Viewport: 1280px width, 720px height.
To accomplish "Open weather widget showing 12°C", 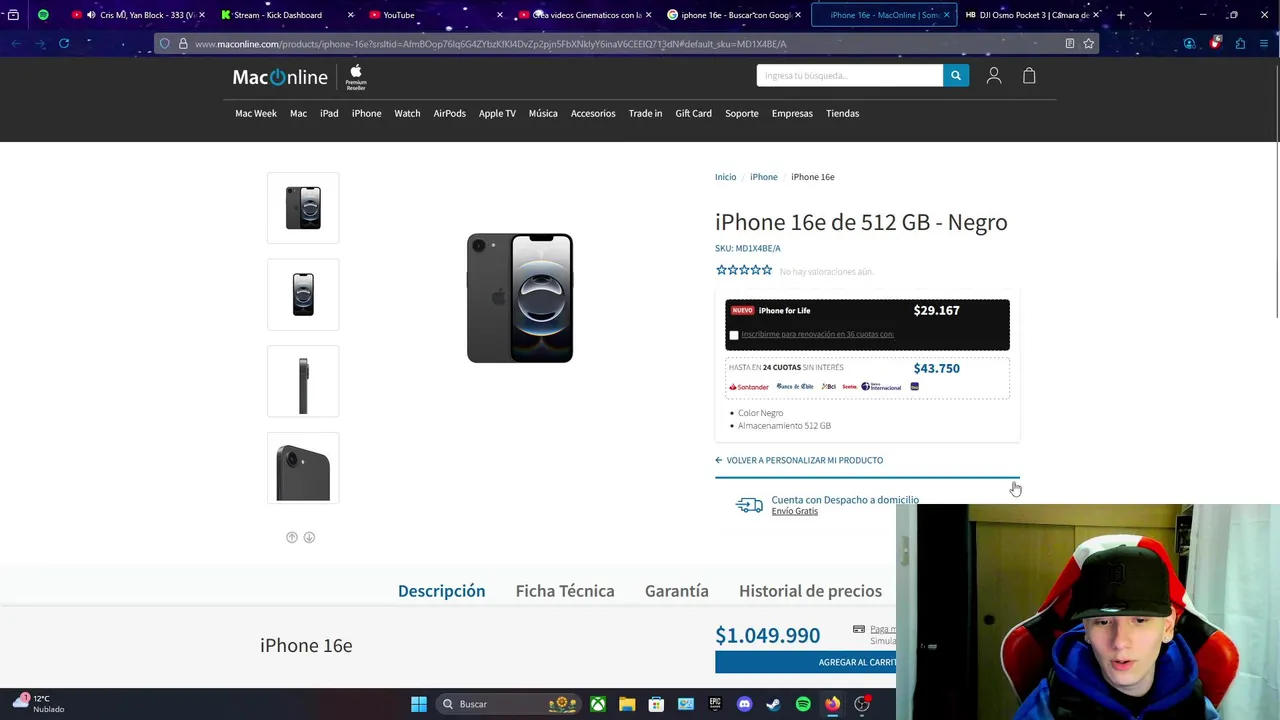I will [40, 704].
